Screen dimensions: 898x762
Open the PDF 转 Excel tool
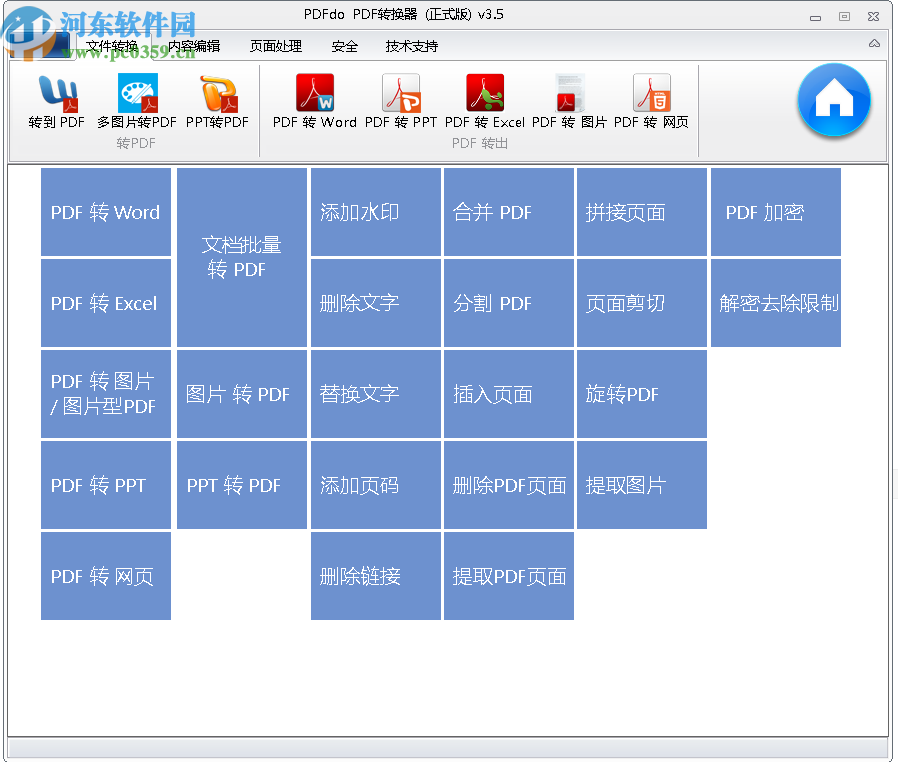coord(482,103)
